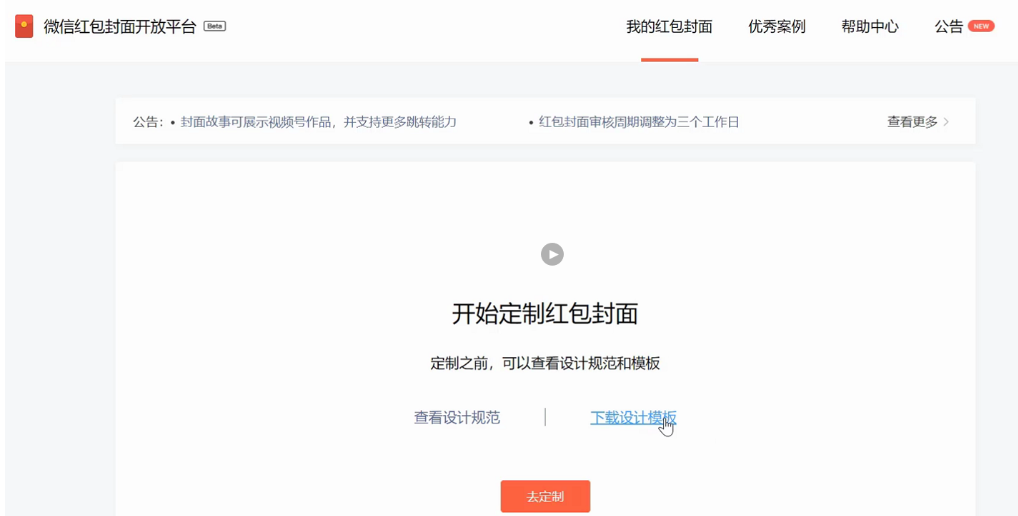Click the 开始定制红包封面 heading

[545, 314]
